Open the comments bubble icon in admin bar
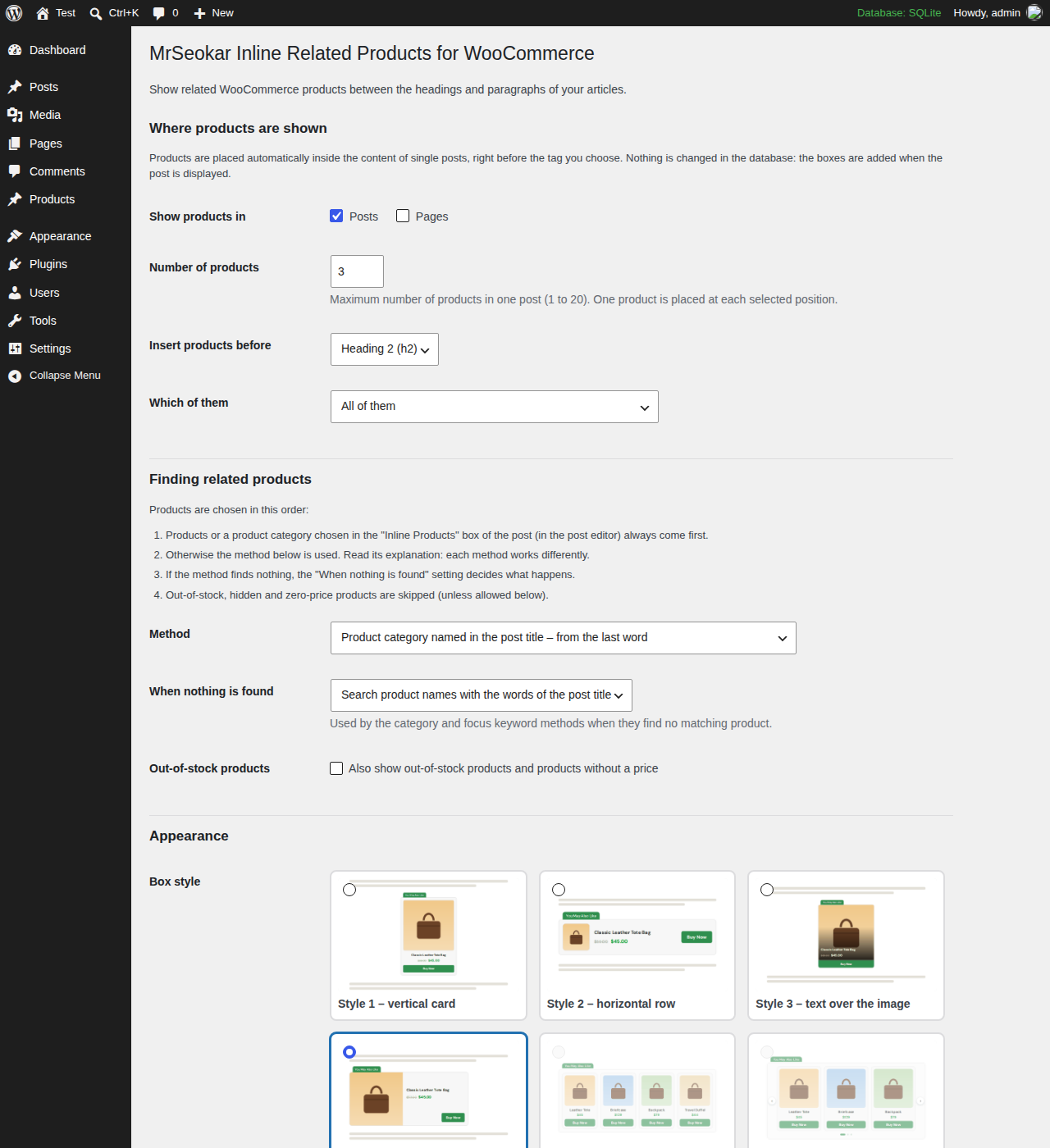The height and width of the screenshot is (1148, 1050). click(159, 13)
